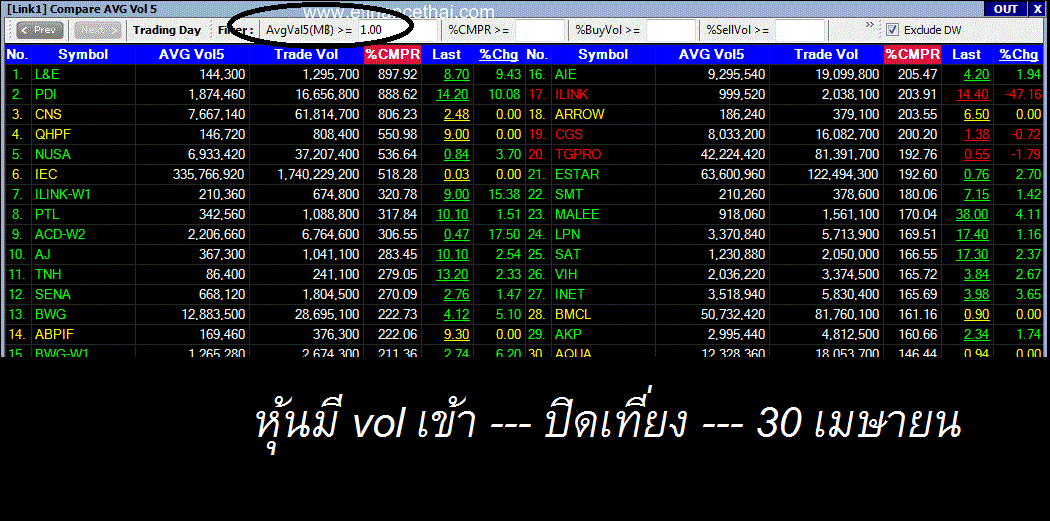1050x521 pixels.
Task: Select symbol NUSA
Action: (x=52, y=154)
